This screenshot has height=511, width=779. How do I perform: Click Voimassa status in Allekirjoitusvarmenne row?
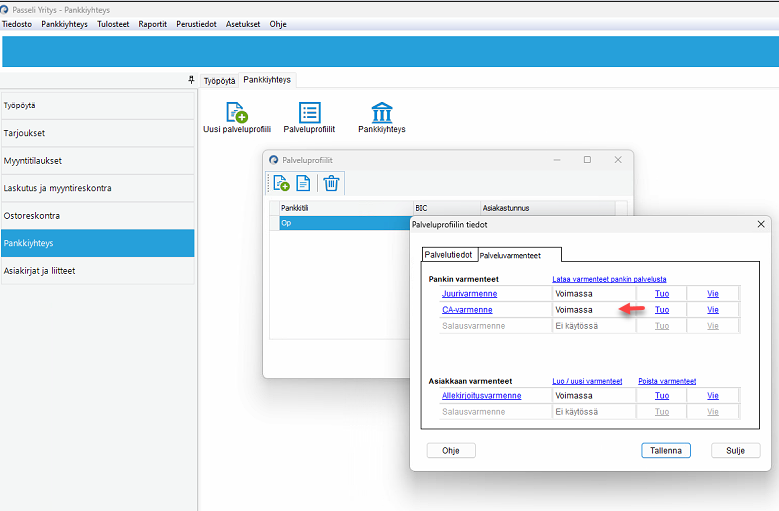[574, 395]
